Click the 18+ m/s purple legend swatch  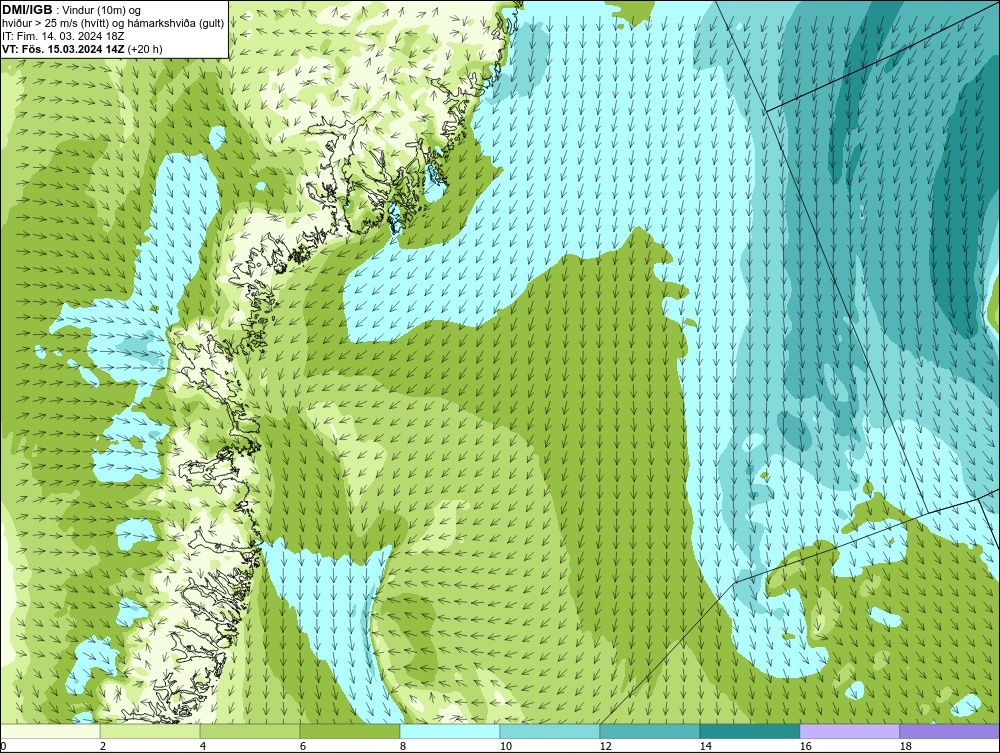pos(950,731)
